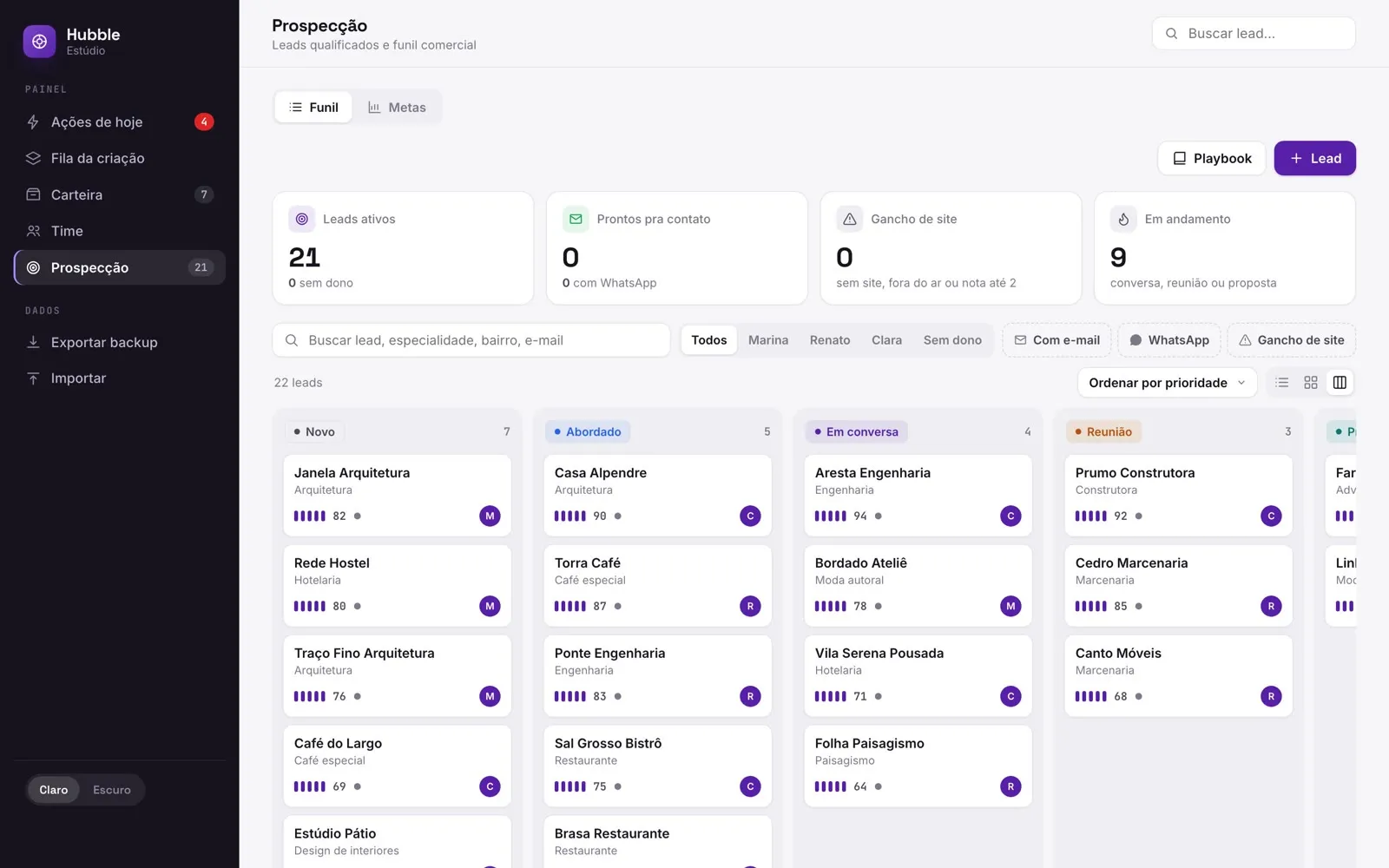Filter leads by Sem dono
The height and width of the screenshot is (868, 1389).
tap(952, 340)
